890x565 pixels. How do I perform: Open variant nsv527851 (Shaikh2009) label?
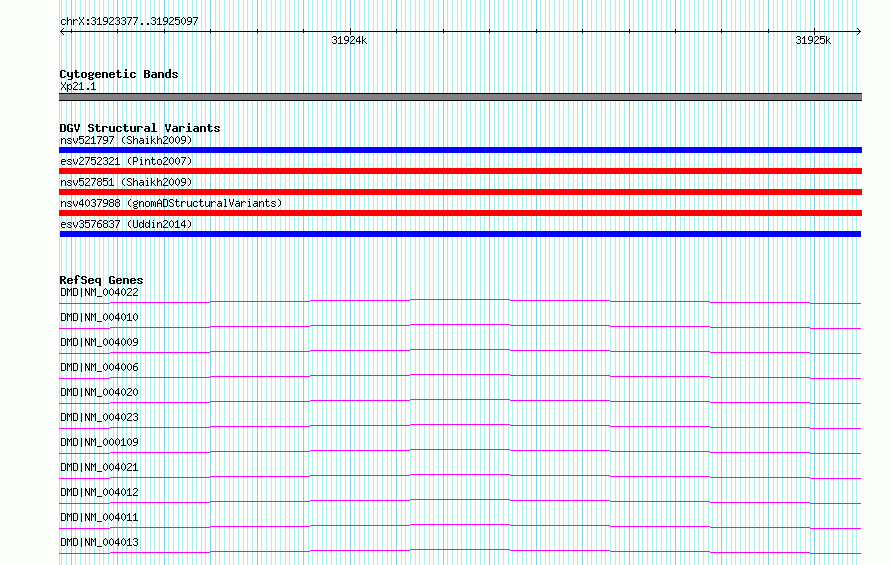coord(126,182)
